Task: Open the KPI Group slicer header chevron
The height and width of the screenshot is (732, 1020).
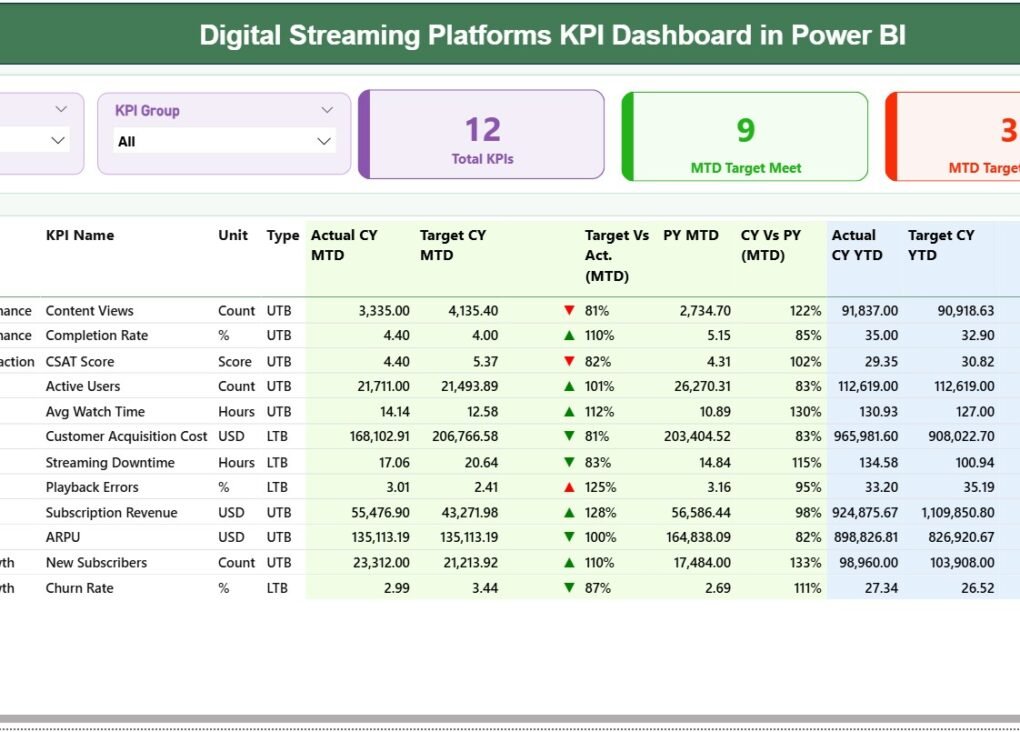Action: click(x=327, y=110)
